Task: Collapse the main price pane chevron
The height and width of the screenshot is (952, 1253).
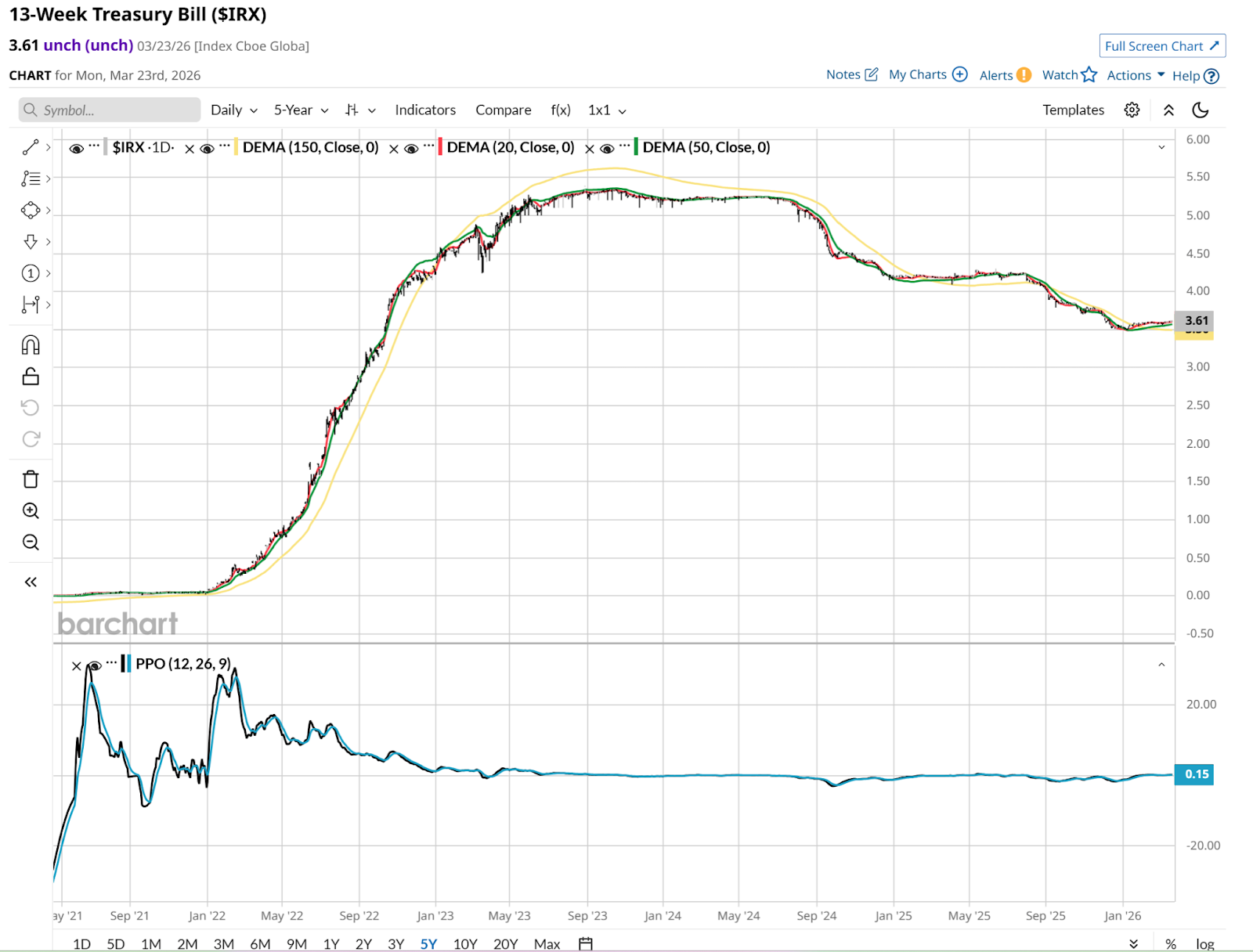Action: pyautogui.click(x=1161, y=147)
